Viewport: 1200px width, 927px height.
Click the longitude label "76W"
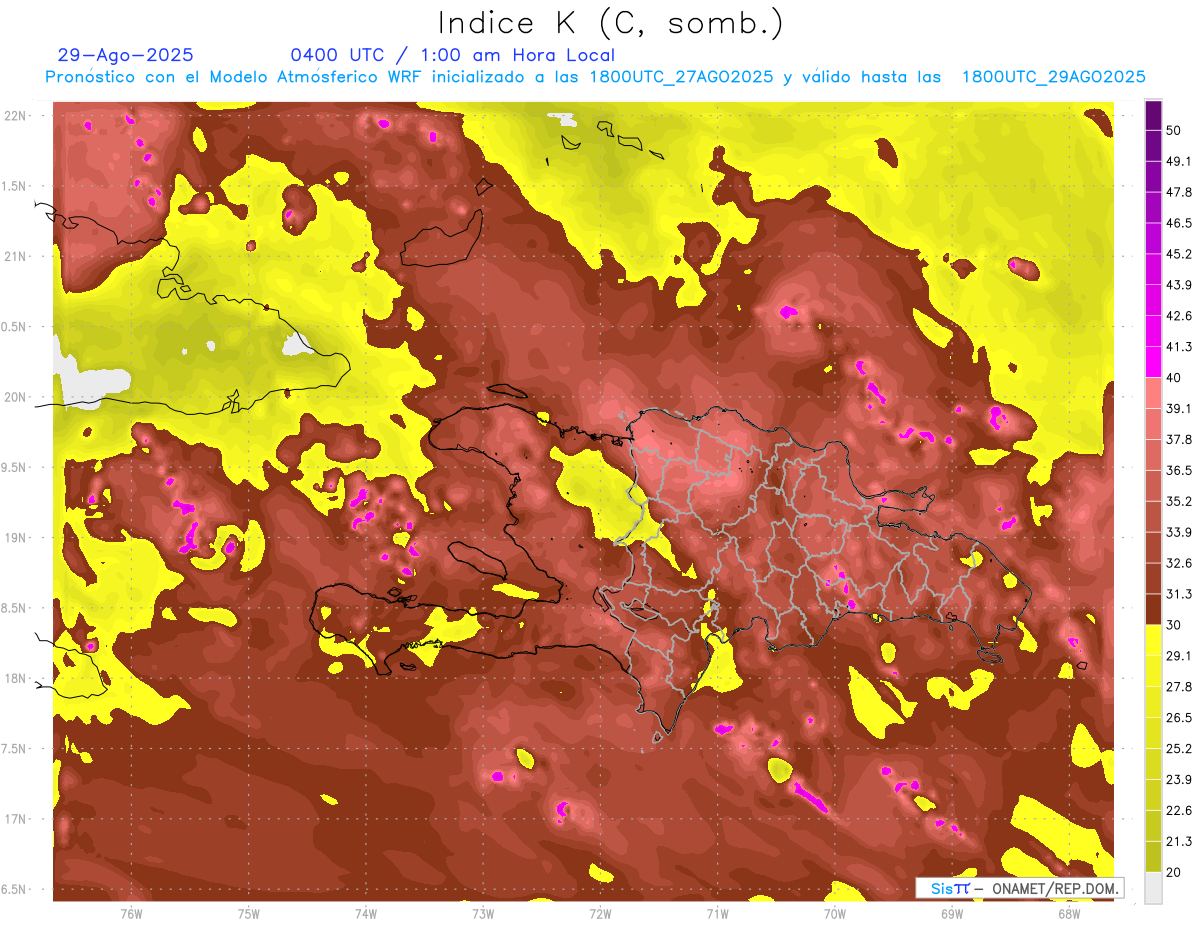131,913
